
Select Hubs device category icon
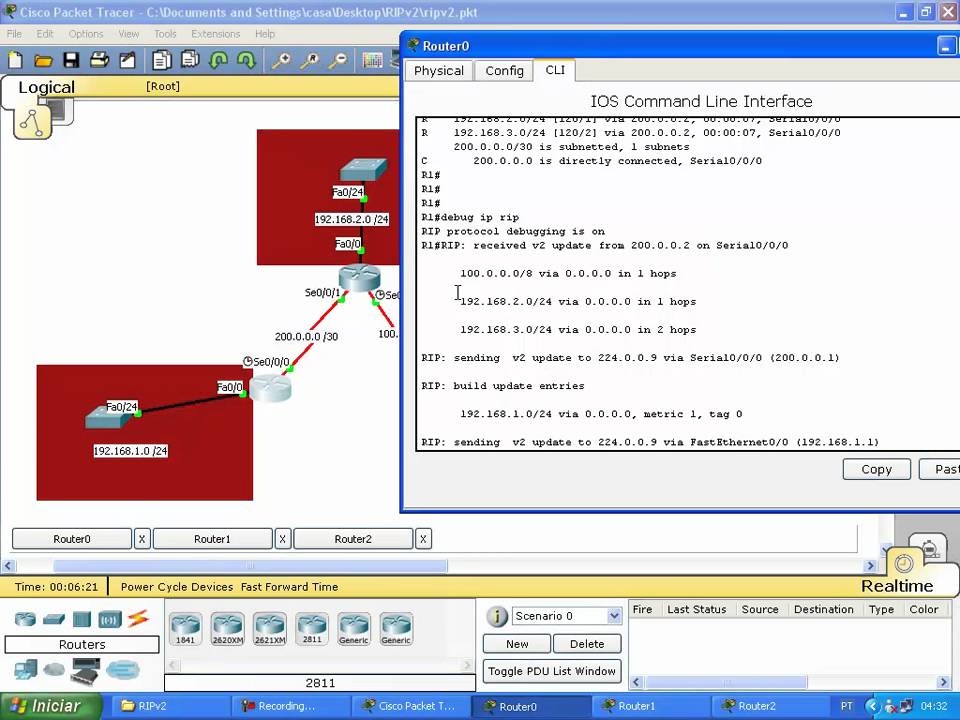pos(81,619)
